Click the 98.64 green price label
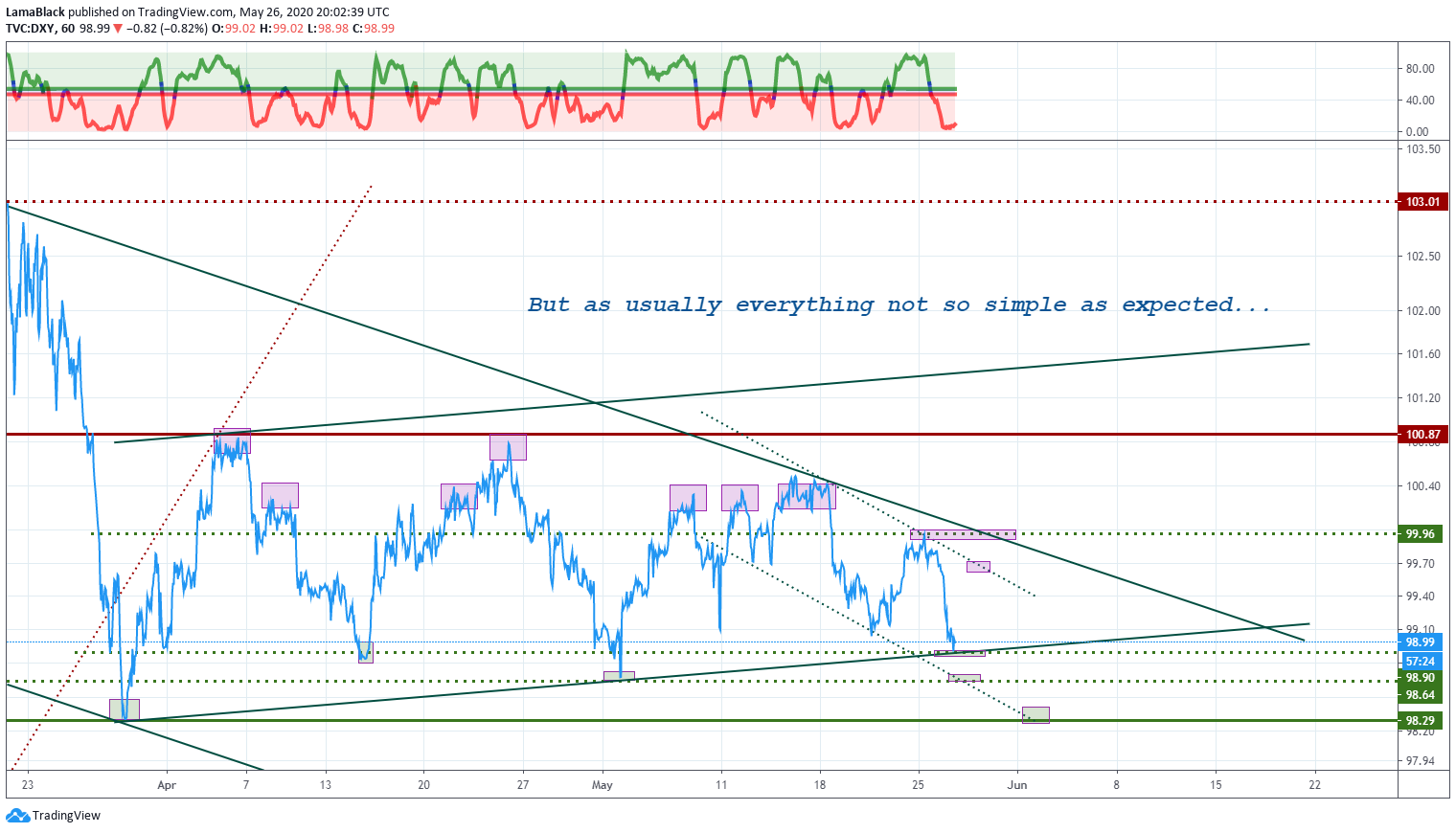 pos(1420,695)
